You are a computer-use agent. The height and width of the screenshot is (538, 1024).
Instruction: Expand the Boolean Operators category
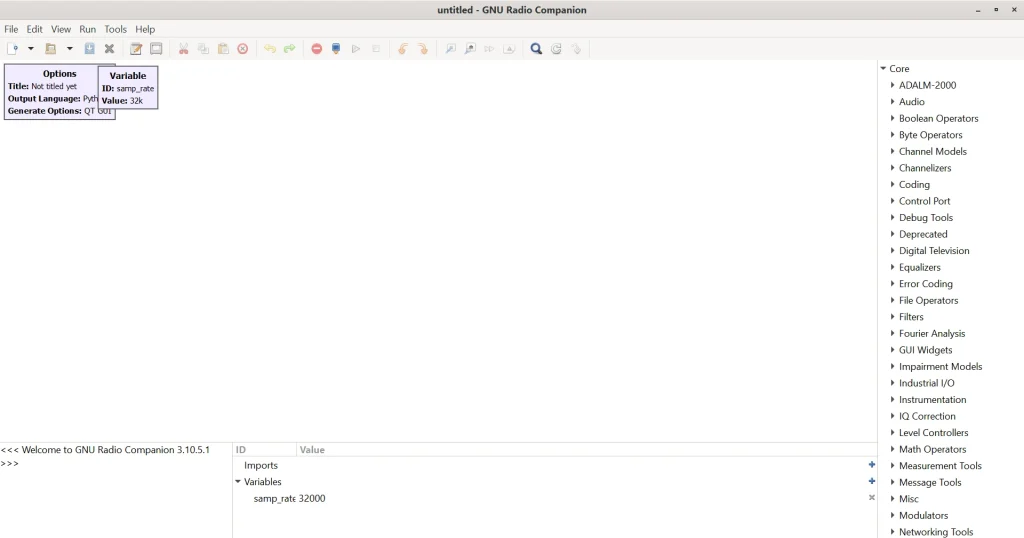tap(892, 118)
